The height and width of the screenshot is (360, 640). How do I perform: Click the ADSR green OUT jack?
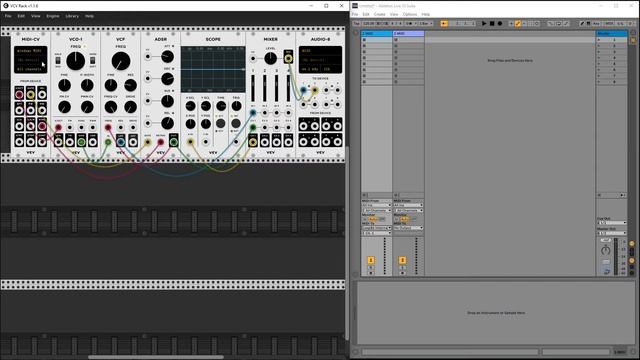[x=173, y=142]
